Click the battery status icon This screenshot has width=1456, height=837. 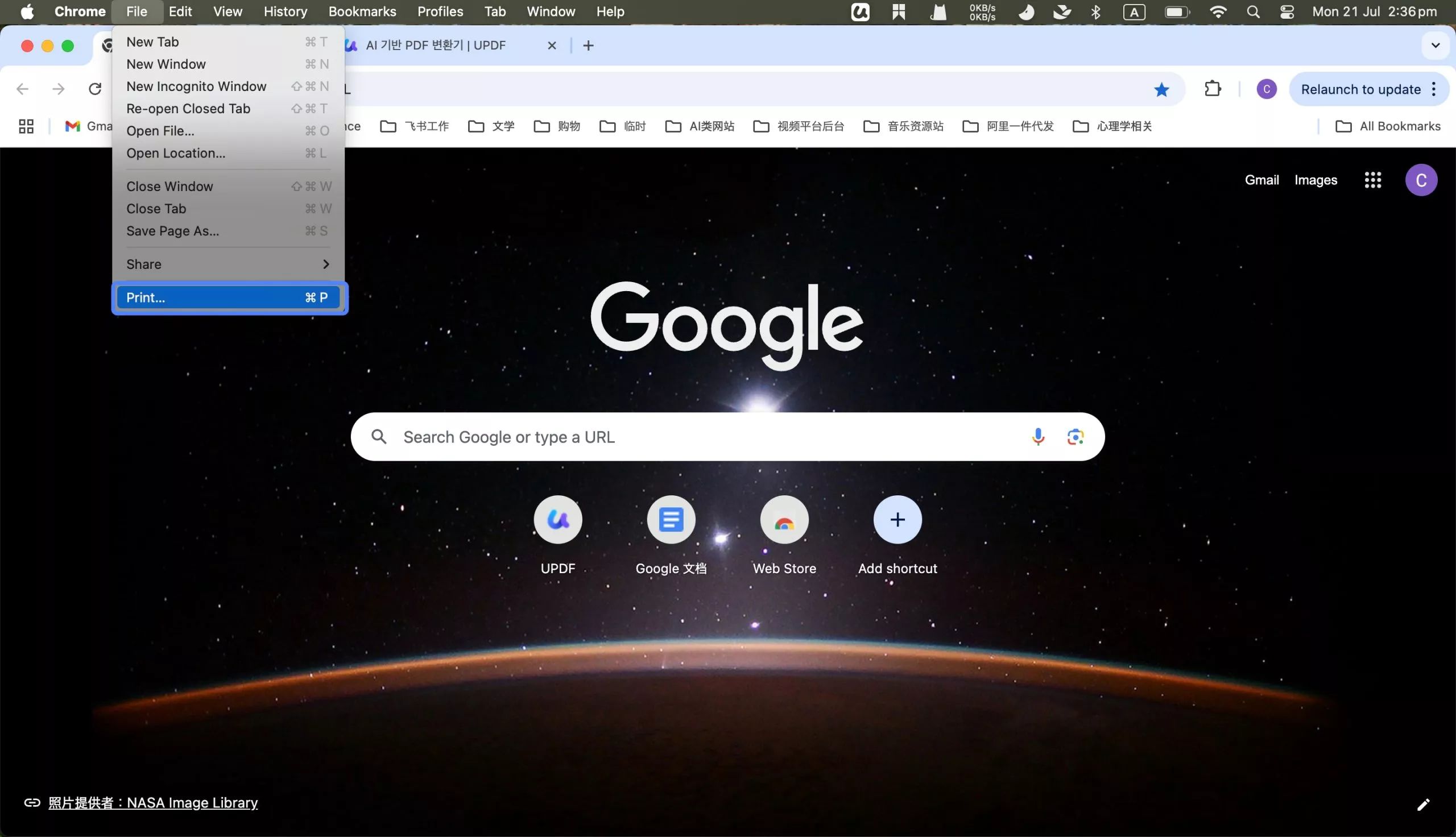point(1177,11)
